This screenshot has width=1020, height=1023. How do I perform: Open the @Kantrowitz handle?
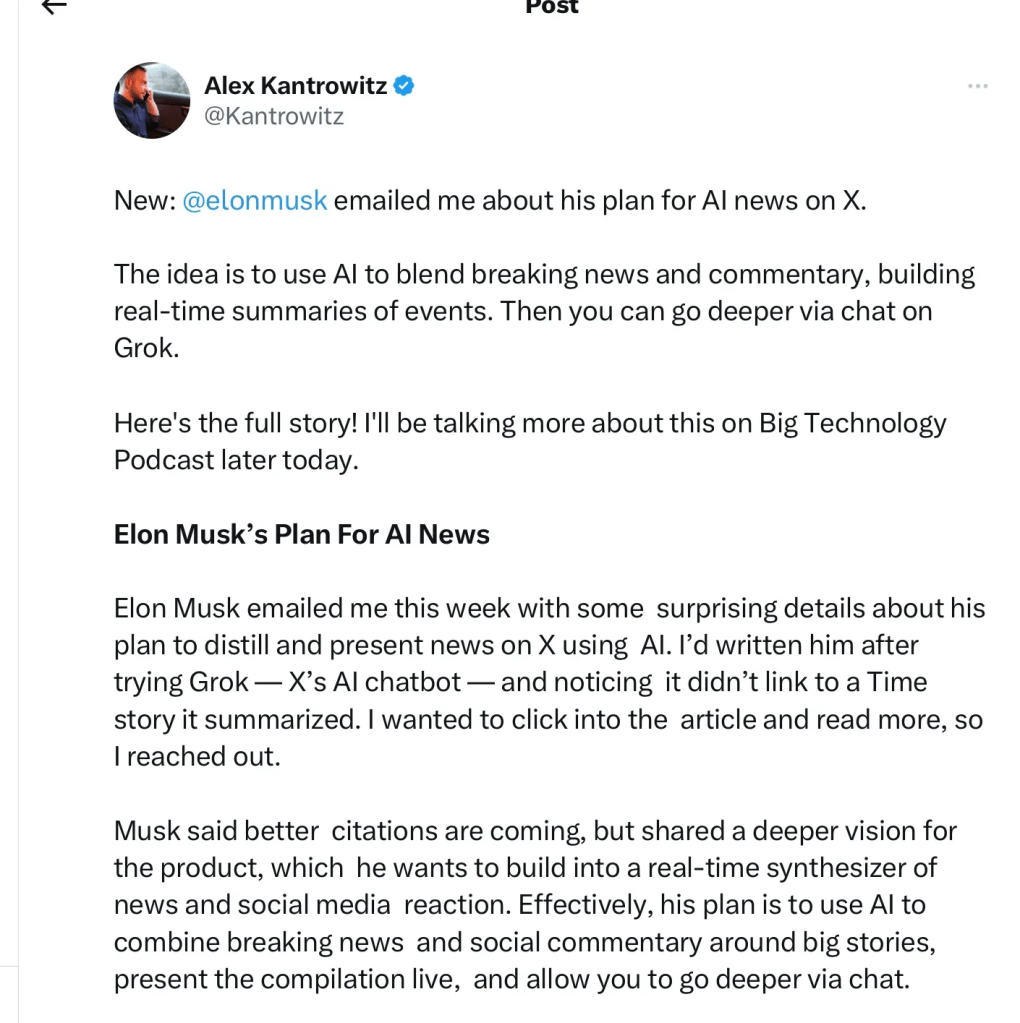(x=274, y=116)
